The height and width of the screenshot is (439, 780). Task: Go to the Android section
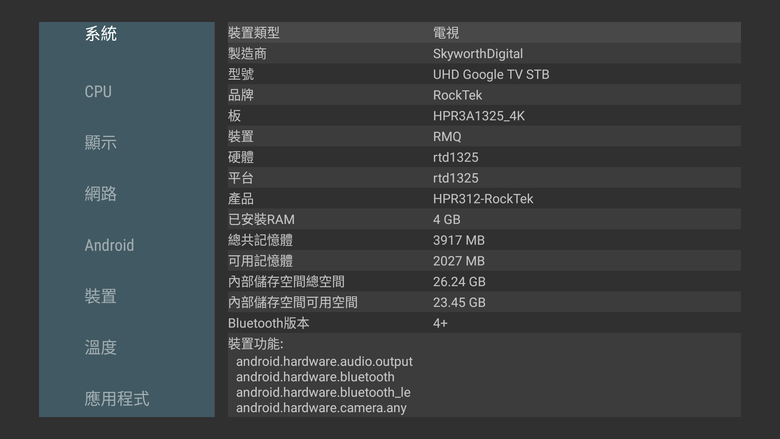click(x=109, y=245)
